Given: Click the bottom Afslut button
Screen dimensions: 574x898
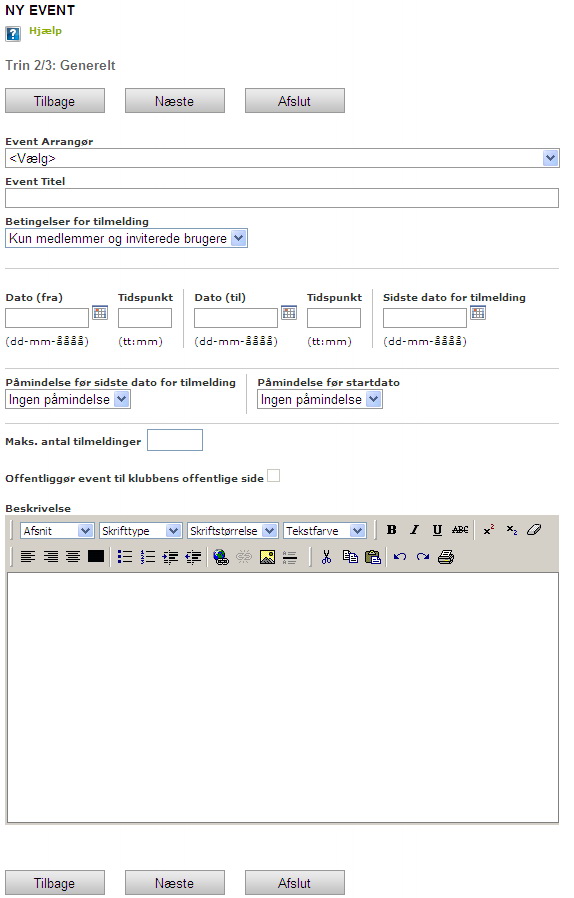Looking at the screenshot, I should [295, 883].
